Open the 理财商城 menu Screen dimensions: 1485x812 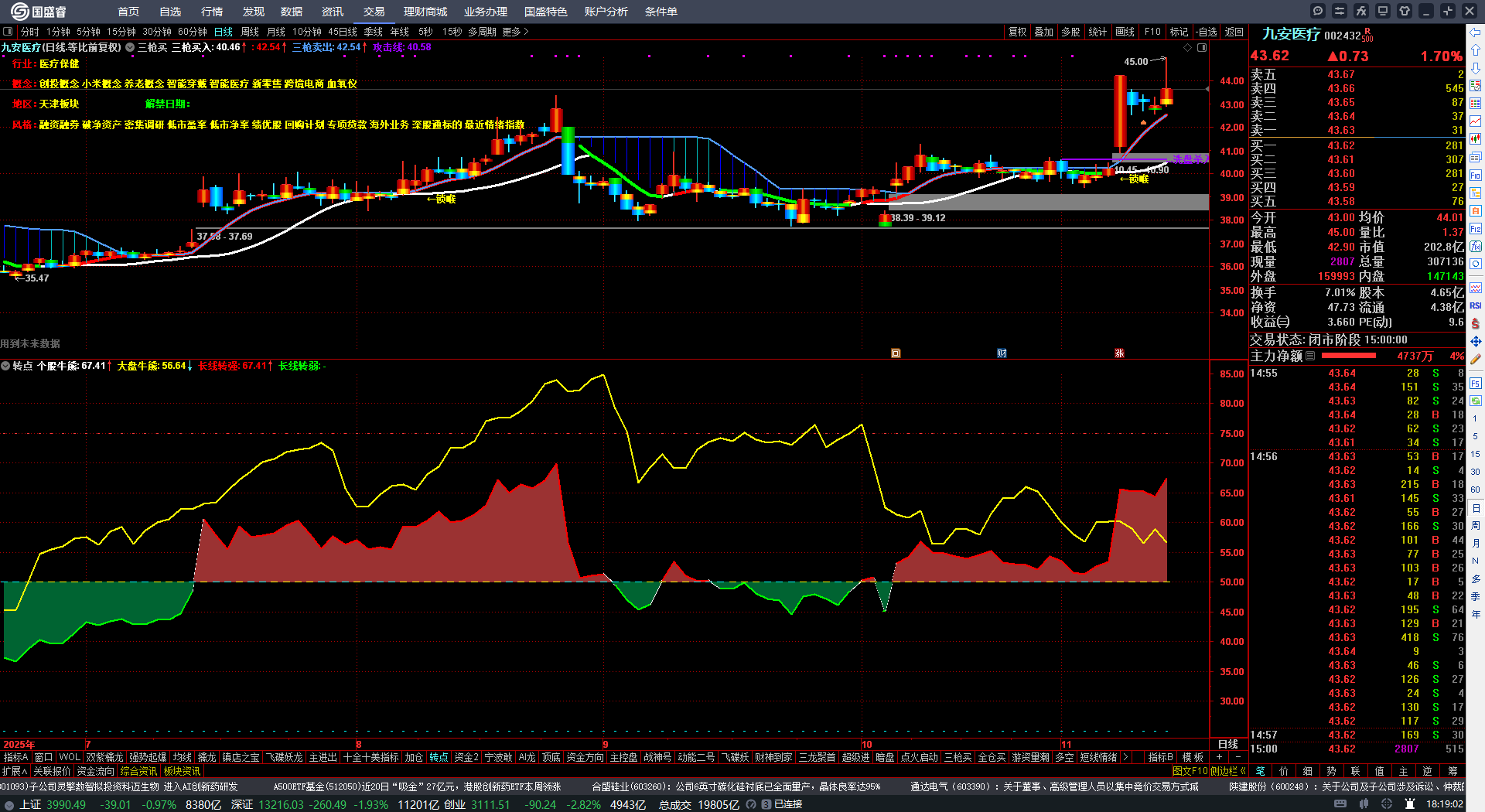pyautogui.click(x=425, y=12)
